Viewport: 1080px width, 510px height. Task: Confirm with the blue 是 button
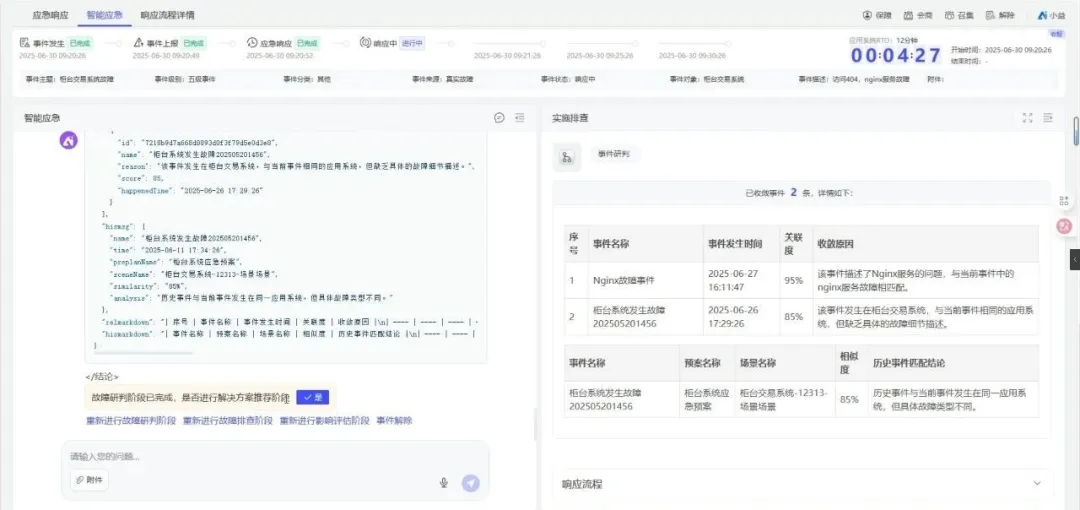coord(312,397)
